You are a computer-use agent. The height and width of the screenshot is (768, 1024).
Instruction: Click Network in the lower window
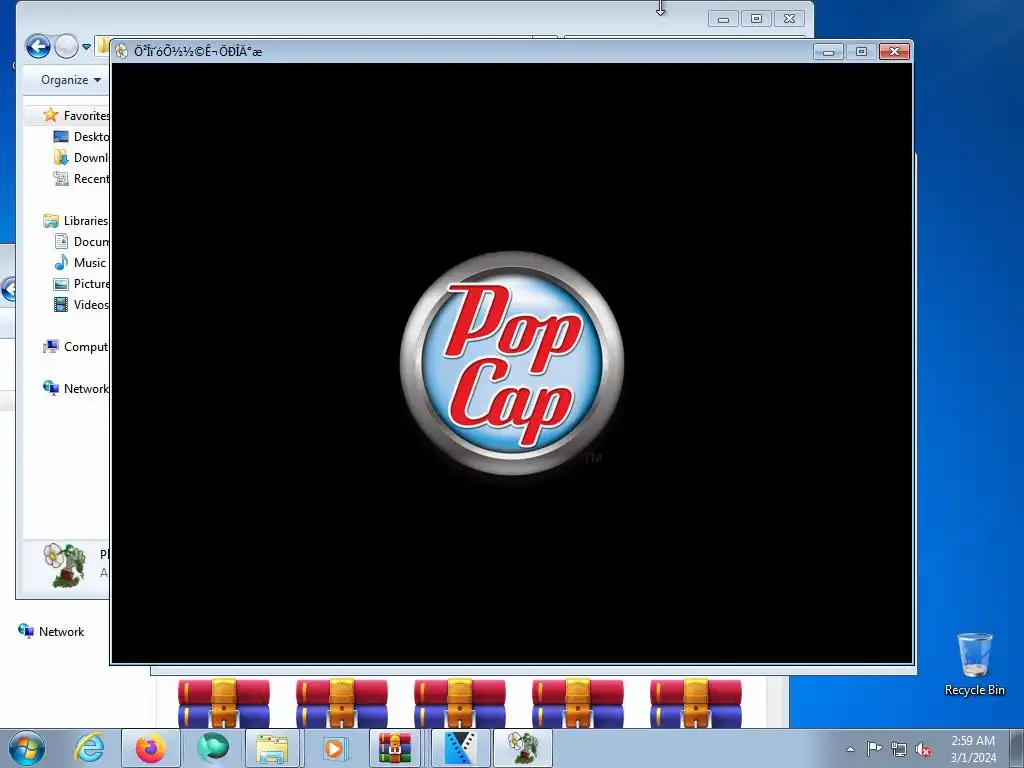(52, 632)
